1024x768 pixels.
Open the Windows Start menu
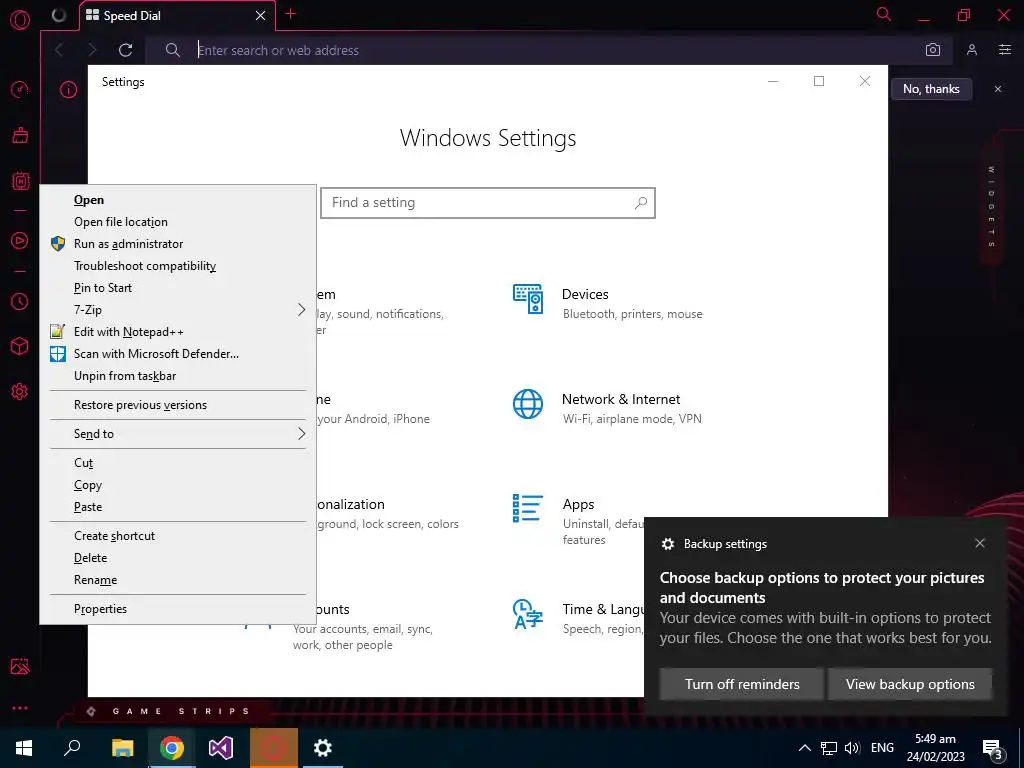24,748
